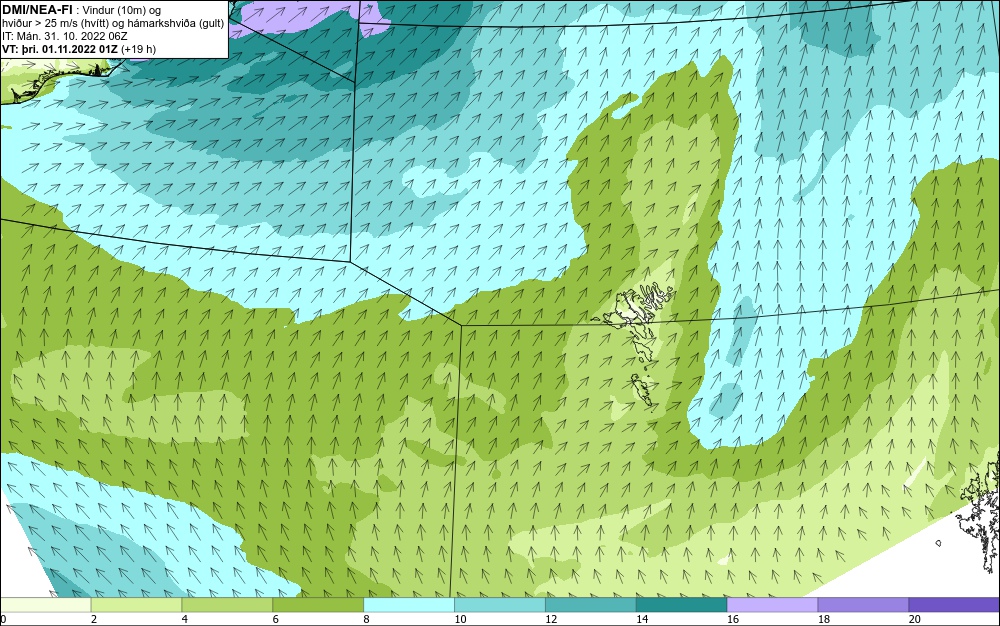
Task: Click the 10–12 m/s teal legend swatch
Action: [x=499, y=605]
